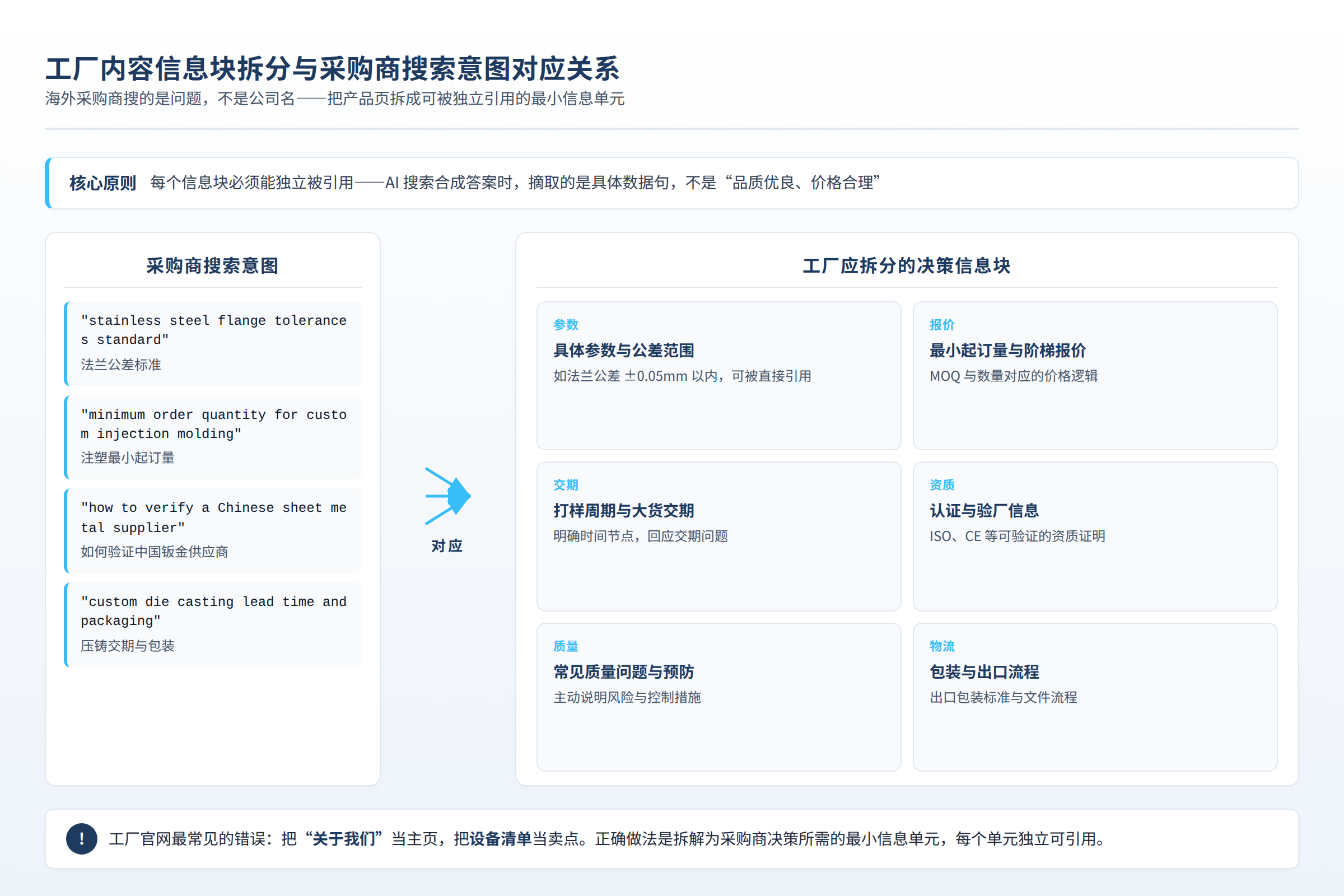This screenshot has height=896, width=1344.
Task: Click the 资质 tag label
Action: 942,485
